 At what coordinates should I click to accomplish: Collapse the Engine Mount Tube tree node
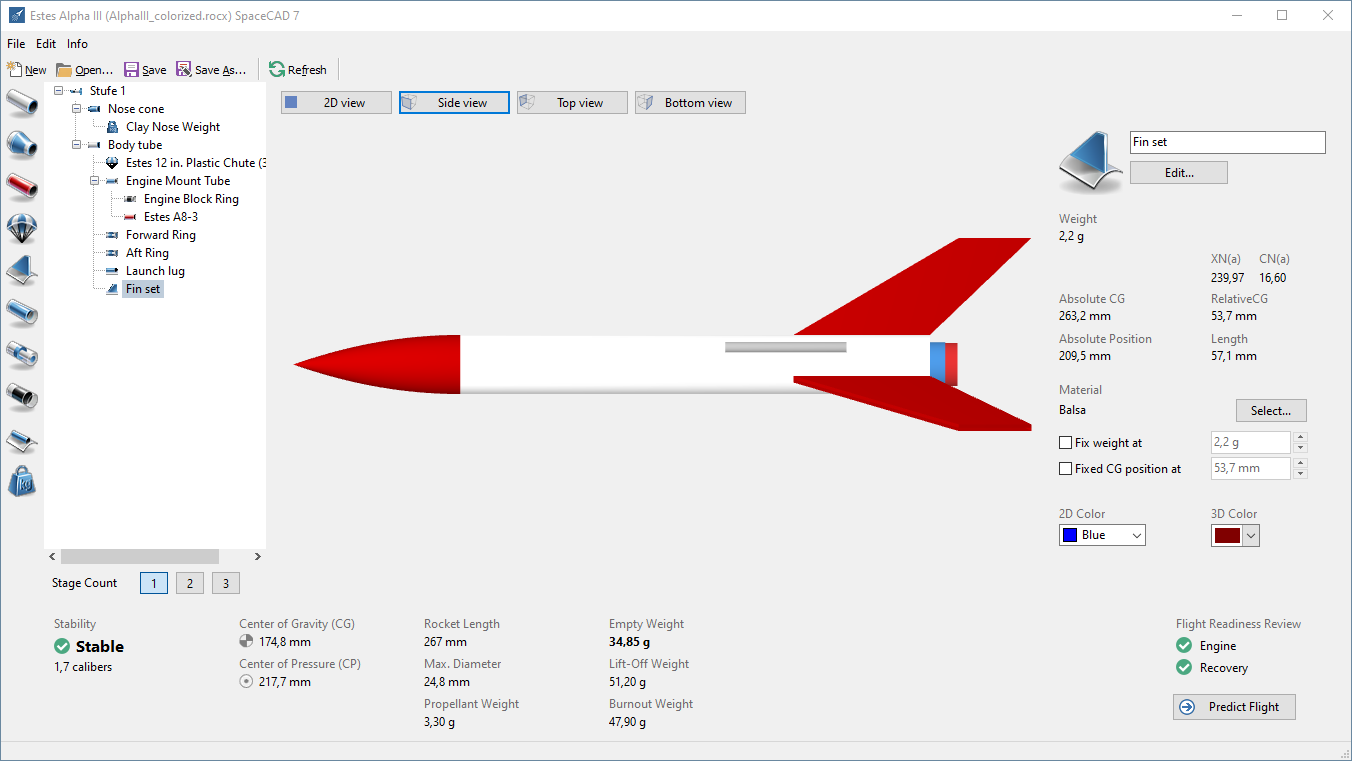point(95,181)
